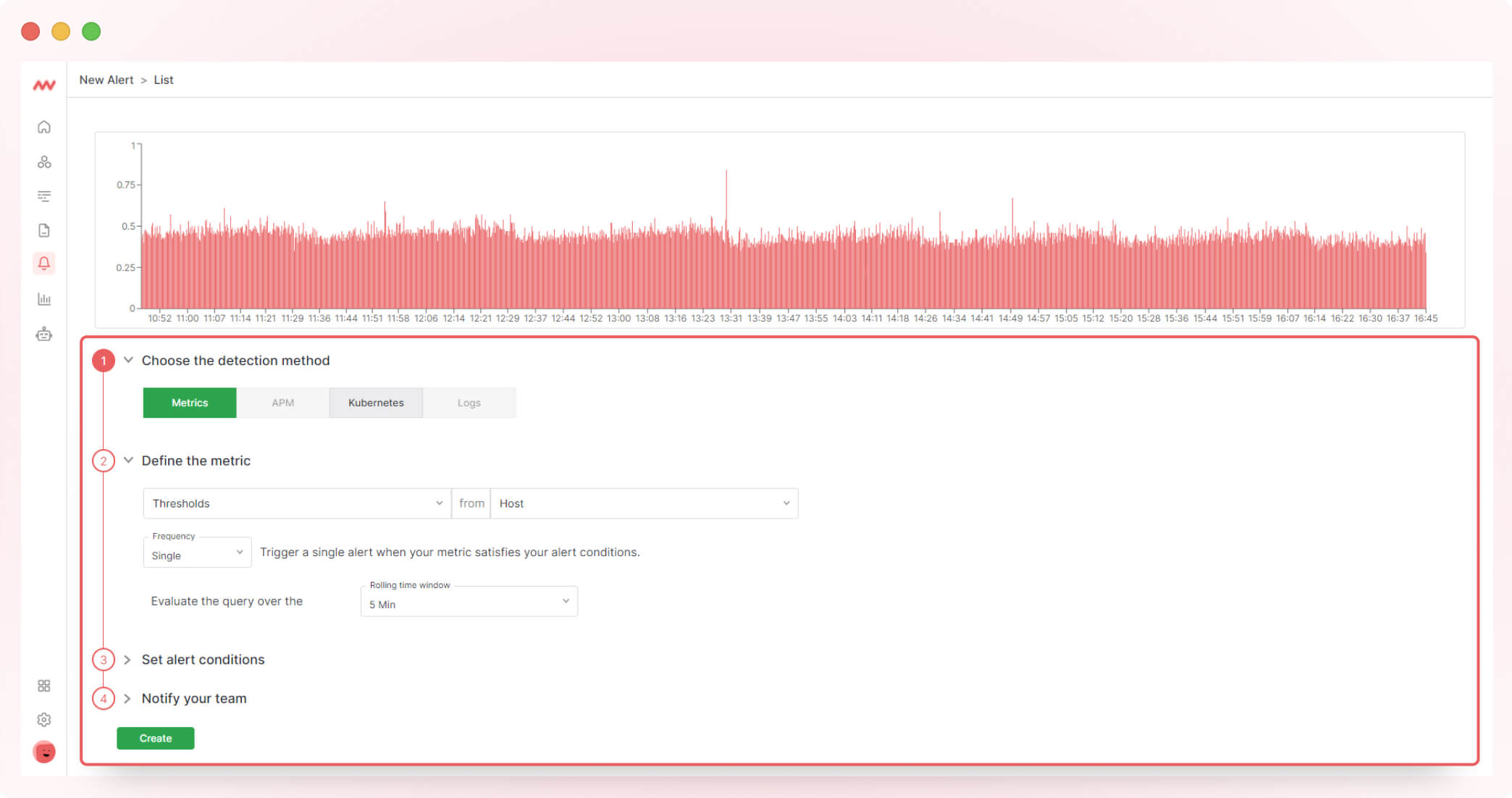Open the Frequency Single dropdown

(x=197, y=553)
